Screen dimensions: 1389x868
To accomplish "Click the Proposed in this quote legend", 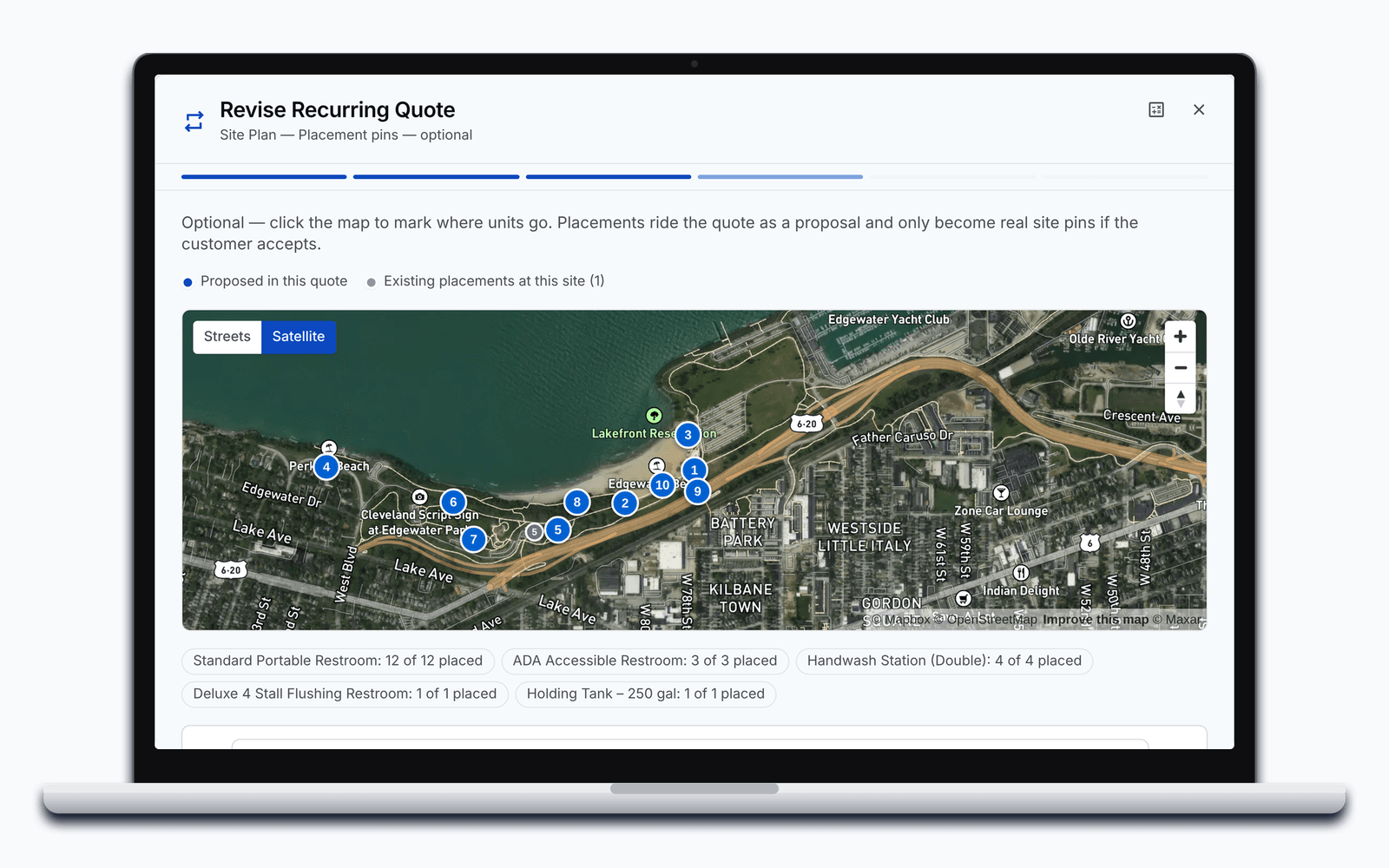I will click(x=266, y=281).
